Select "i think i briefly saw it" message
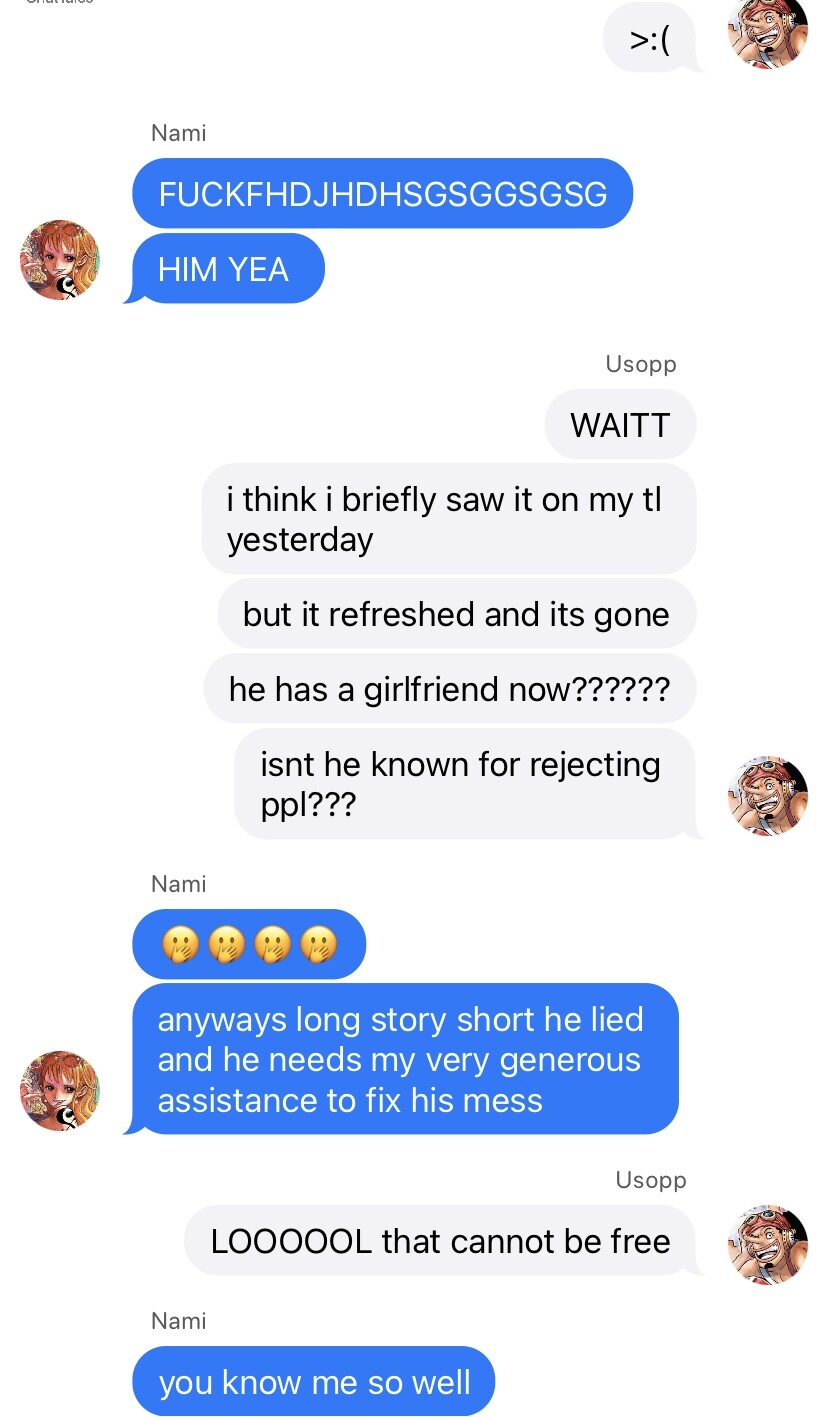This screenshot has height=1417, width=828. click(x=449, y=519)
